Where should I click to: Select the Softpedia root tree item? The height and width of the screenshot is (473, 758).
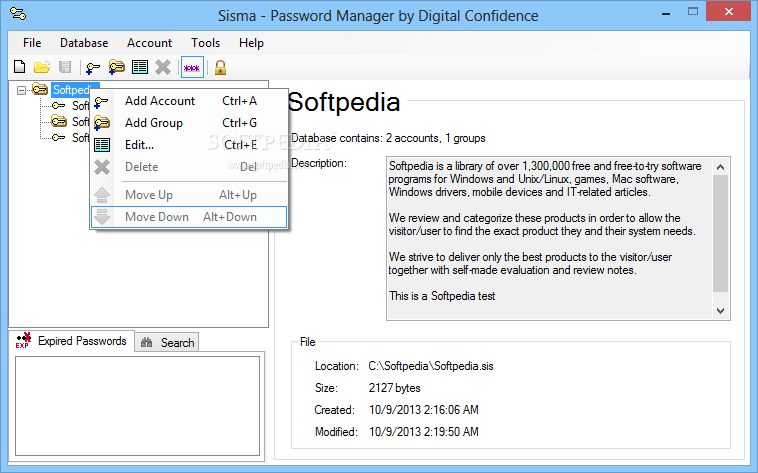(x=71, y=90)
